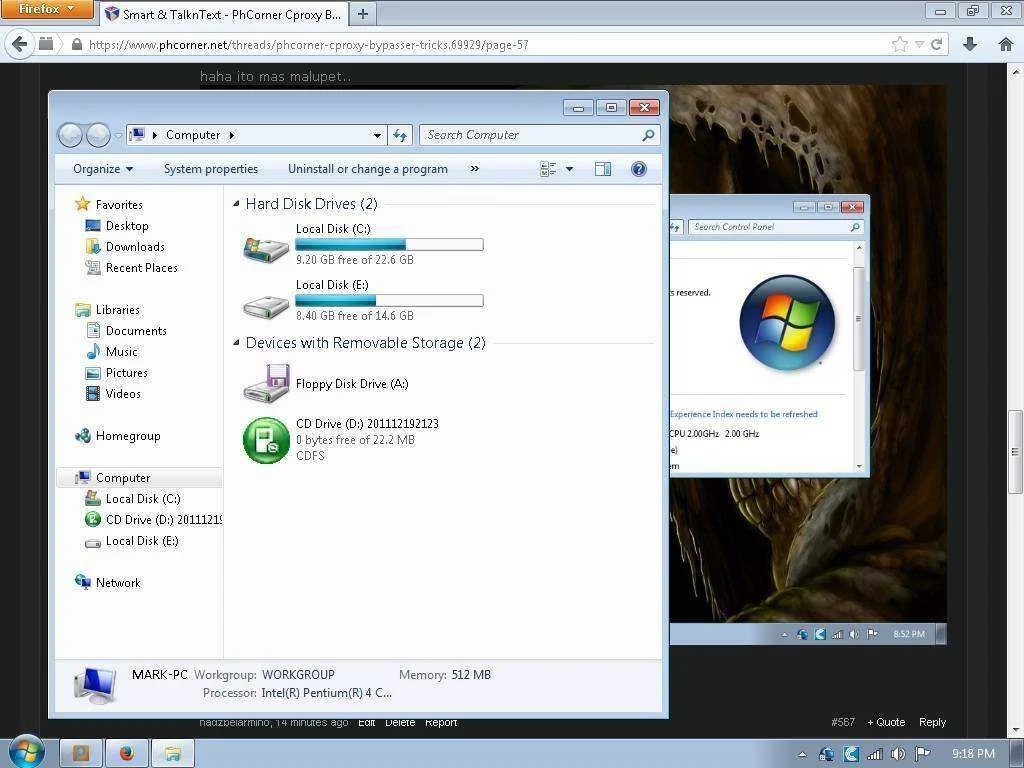This screenshot has height=768, width=1024.
Task: Open Organize dropdown menu
Action: (103, 169)
